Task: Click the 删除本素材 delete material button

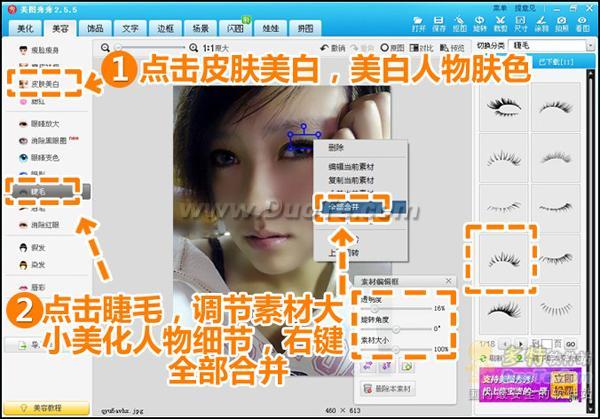Action: [x=388, y=389]
